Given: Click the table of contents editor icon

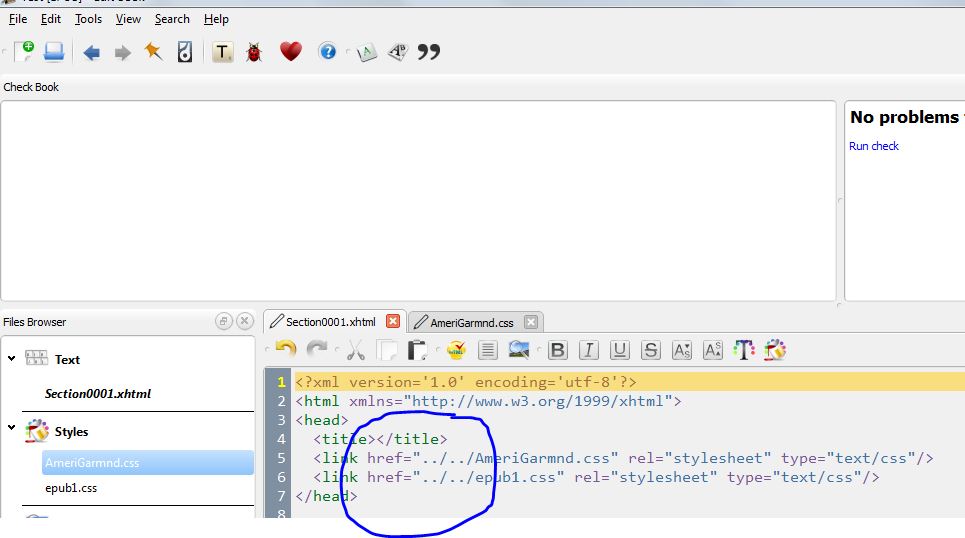Looking at the screenshot, I should pos(185,52).
